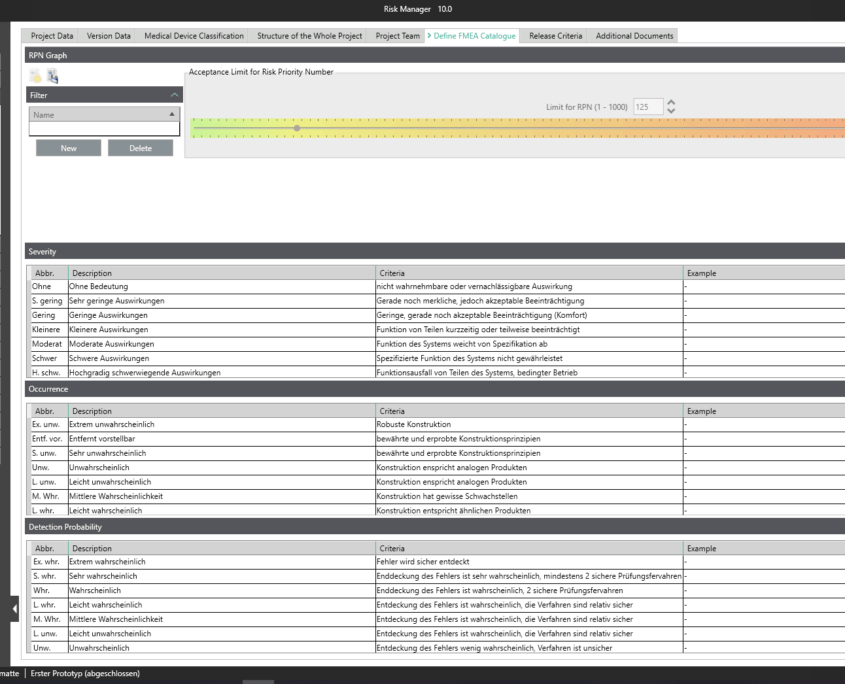Viewport: 845px width, 684px height.
Task: Click the Filter name input field
Action: [104, 129]
